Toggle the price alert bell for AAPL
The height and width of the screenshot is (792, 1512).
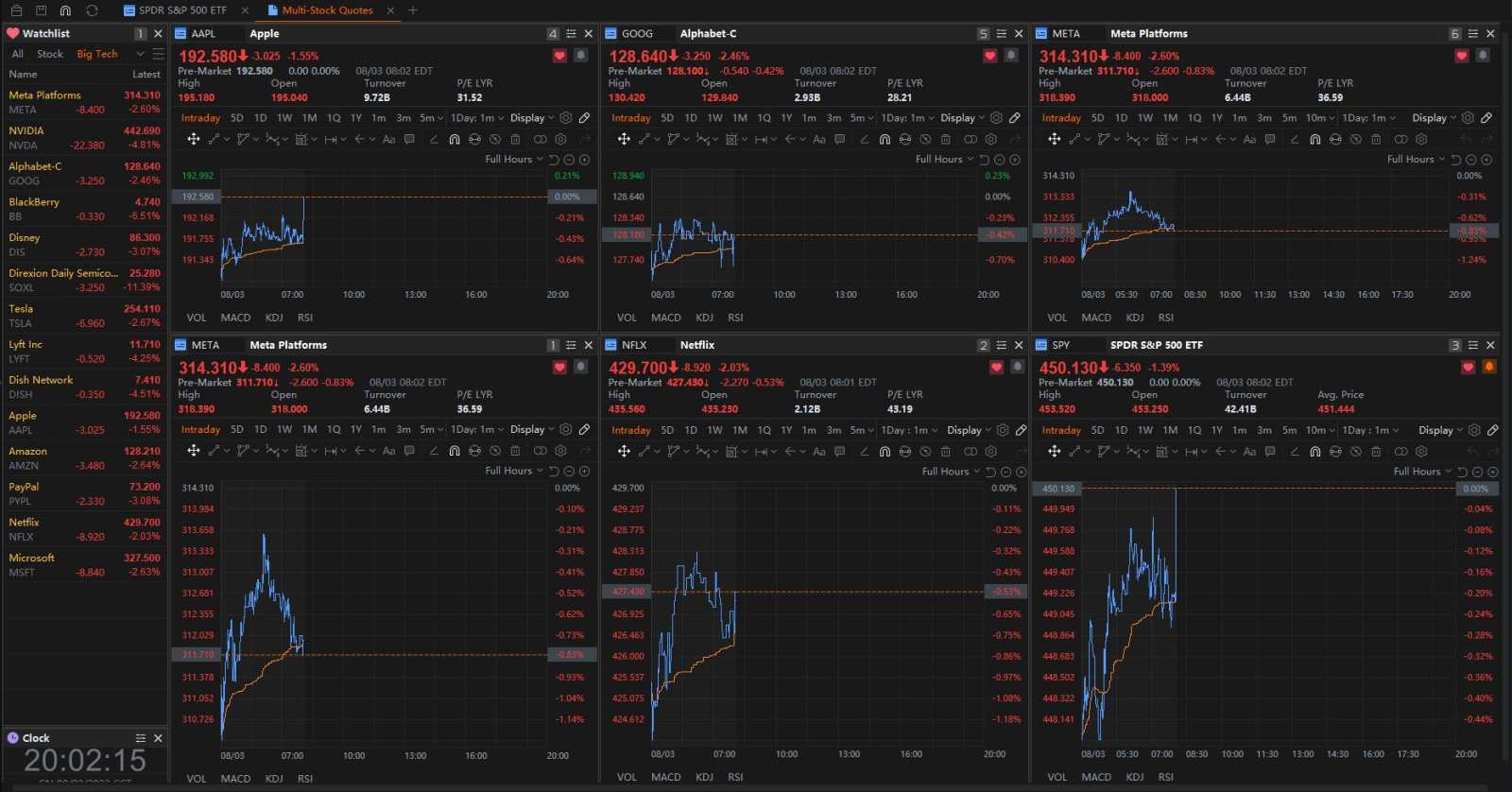point(580,56)
